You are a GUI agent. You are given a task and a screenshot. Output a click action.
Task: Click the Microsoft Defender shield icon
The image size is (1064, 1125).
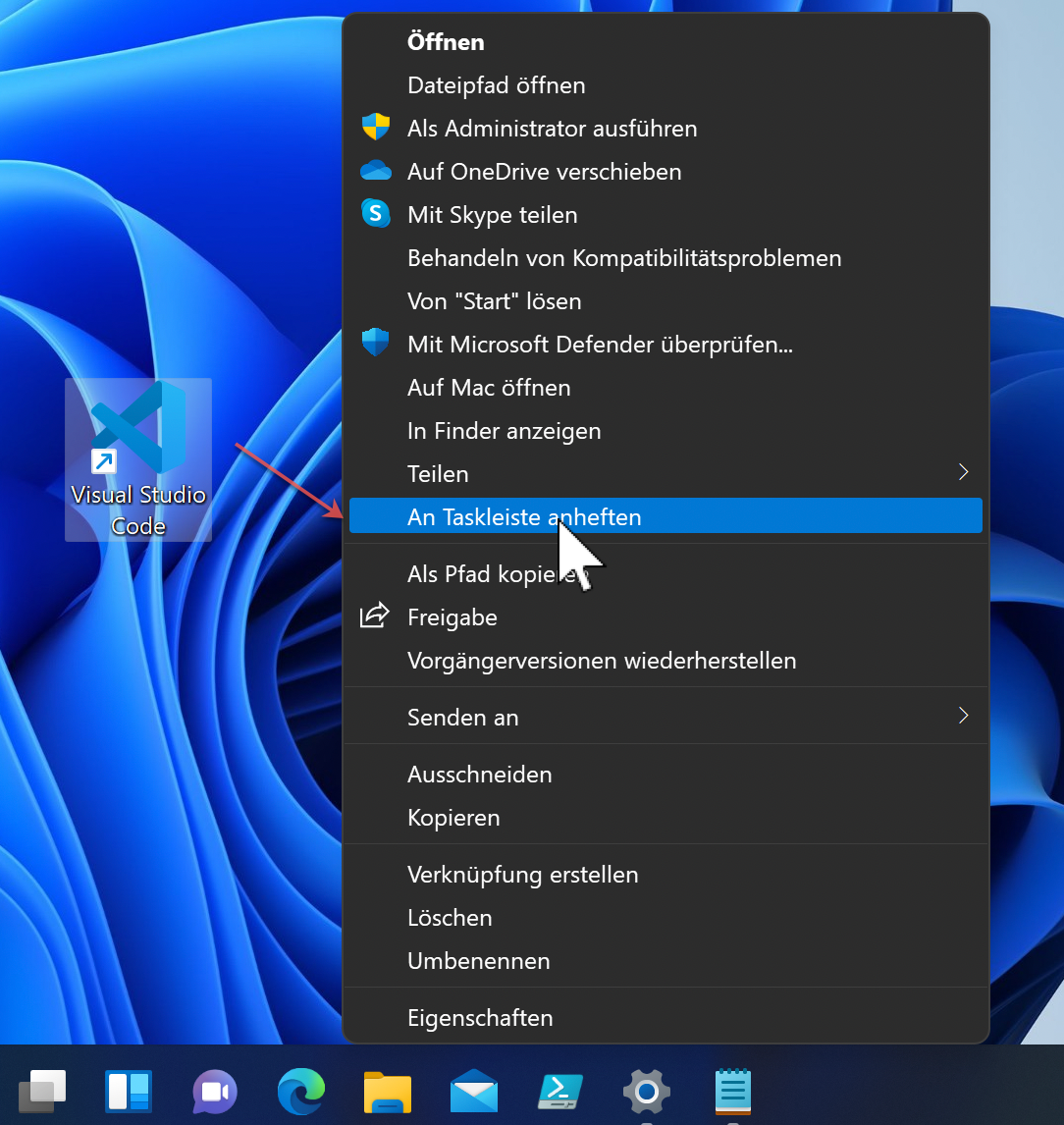[376, 343]
